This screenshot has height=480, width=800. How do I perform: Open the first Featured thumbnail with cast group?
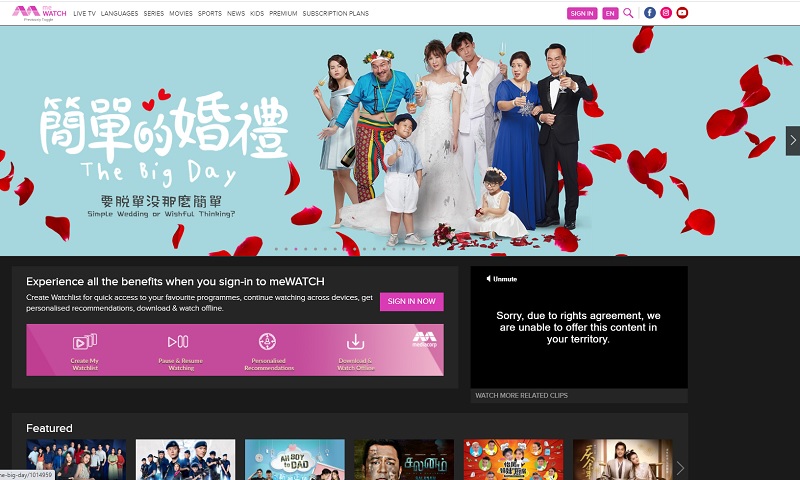point(76,459)
